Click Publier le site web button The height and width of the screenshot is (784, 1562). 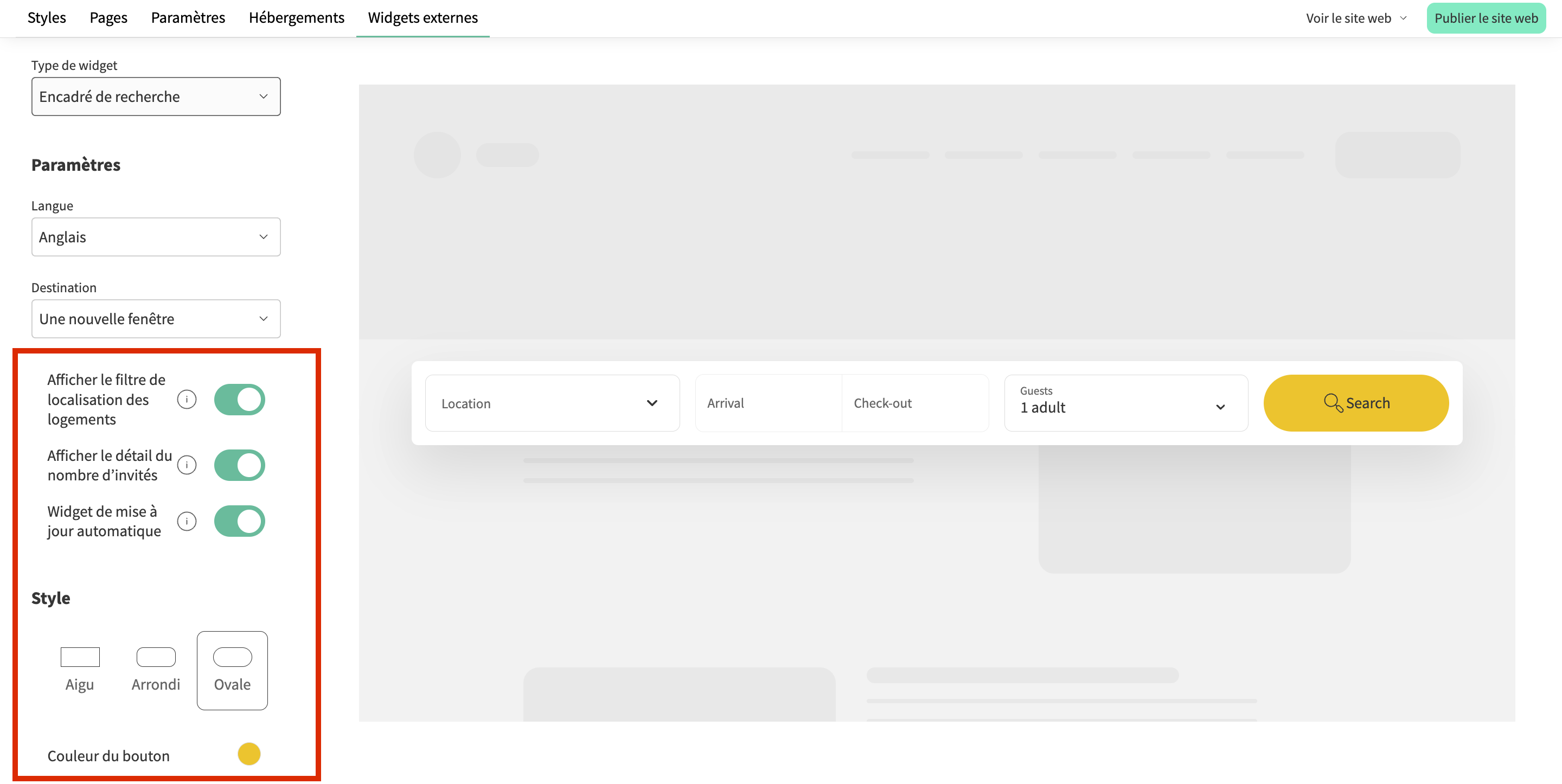[1486, 18]
